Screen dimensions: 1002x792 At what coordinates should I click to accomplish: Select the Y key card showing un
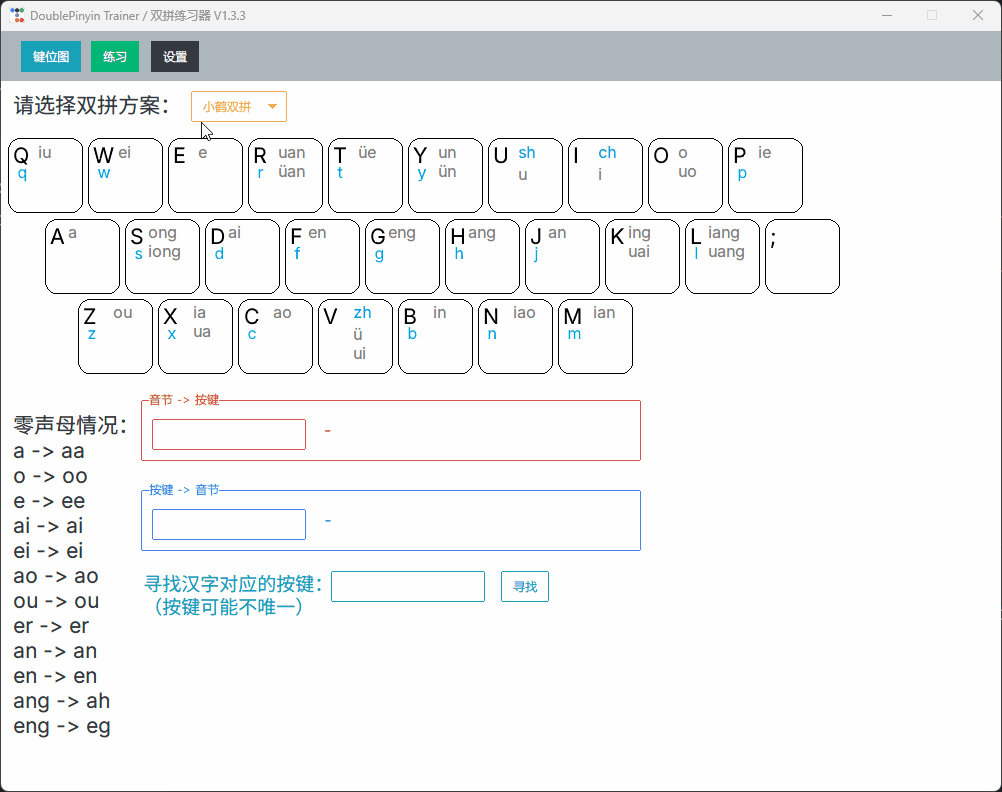click(x=445, y=176)
